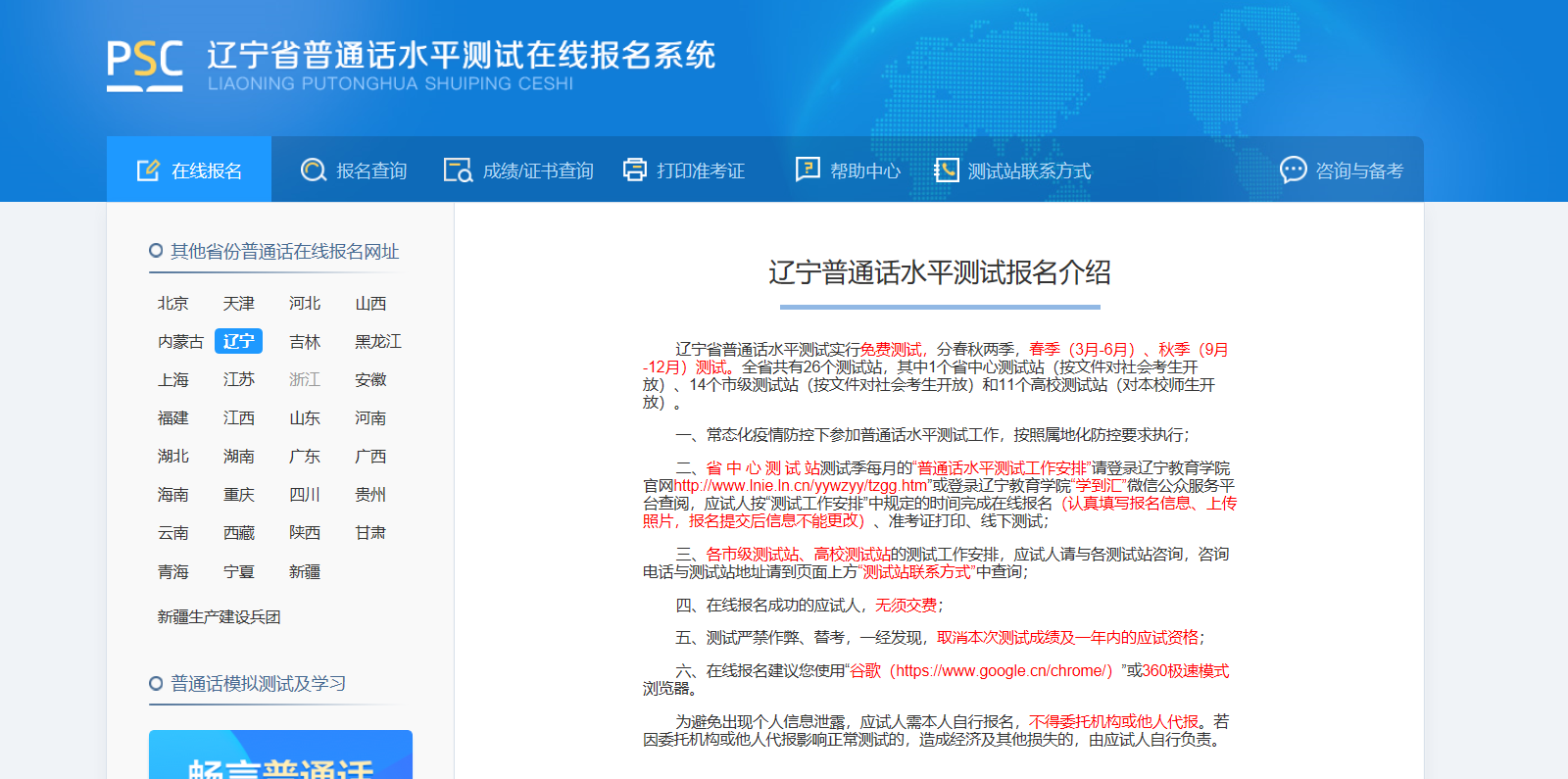Select the 湖南 link

coord(239,457)
